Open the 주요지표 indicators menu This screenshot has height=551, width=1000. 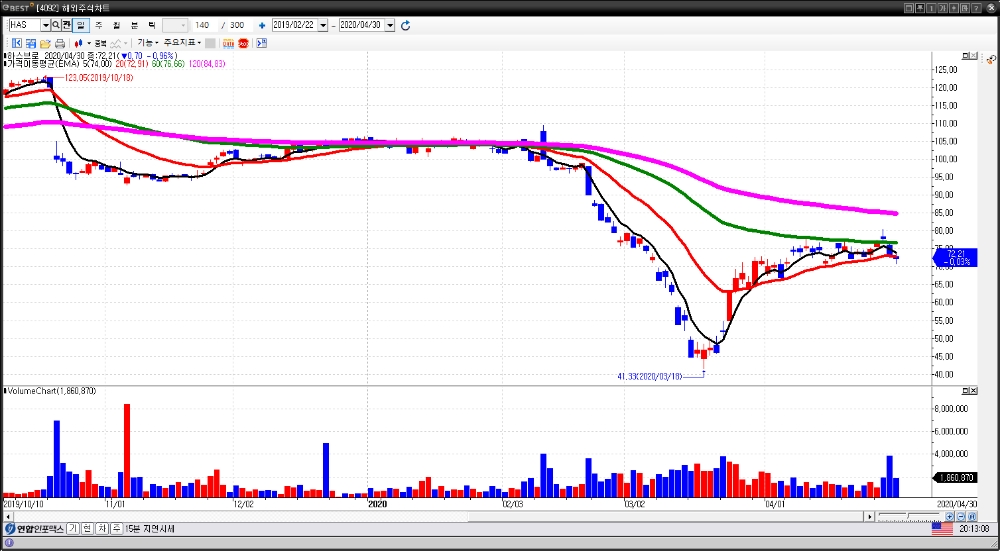182,43
